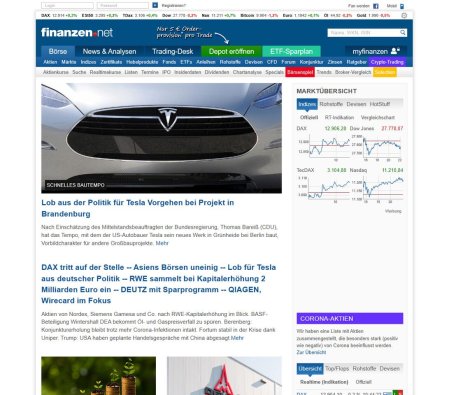Click the mobile phone icon next to Mobil
The height and width of the screenshot is (395, 449).
pyautogui.click(x=402, y=6)
